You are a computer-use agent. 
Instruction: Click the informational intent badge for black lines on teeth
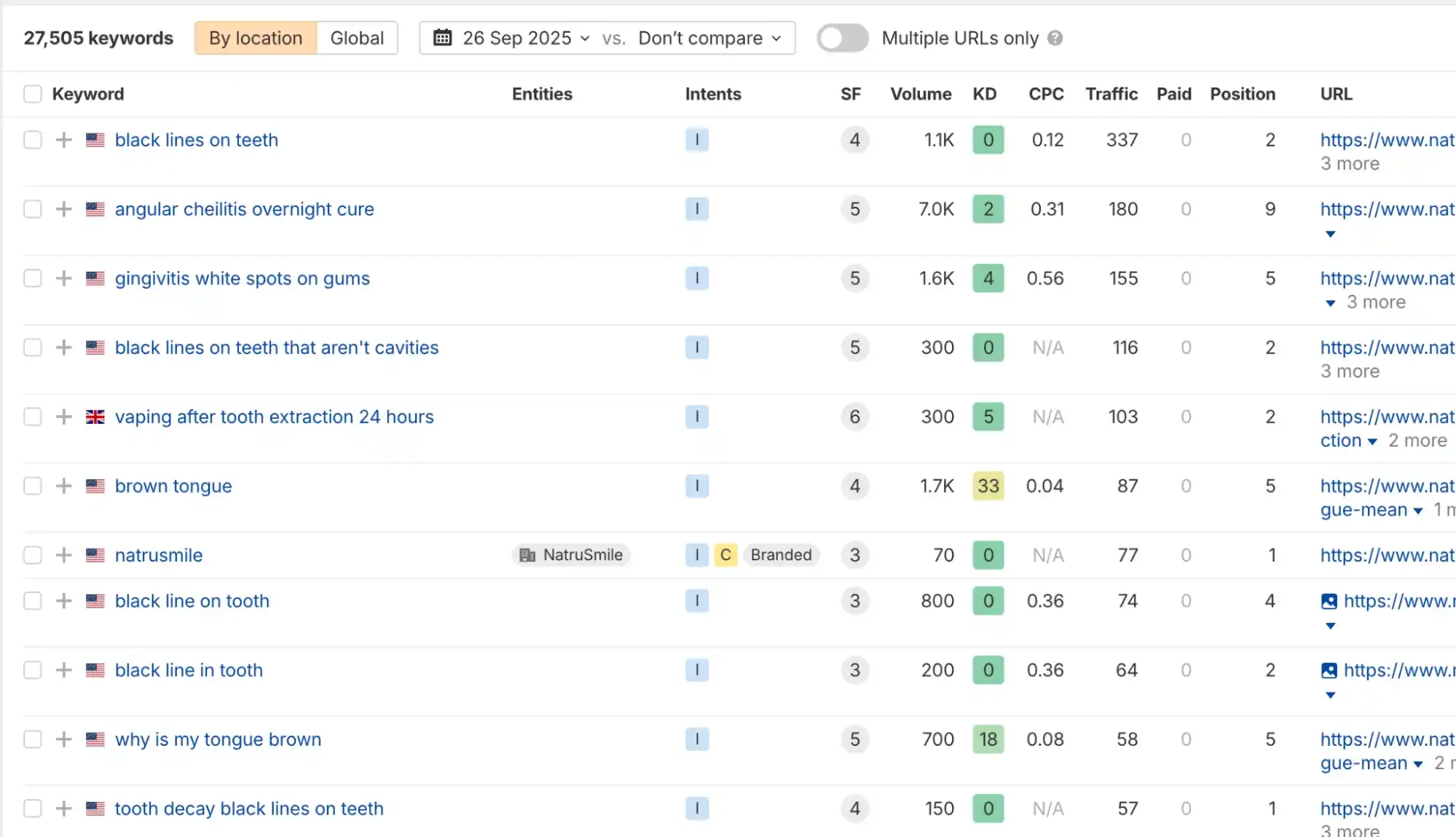tap(696, 140)
